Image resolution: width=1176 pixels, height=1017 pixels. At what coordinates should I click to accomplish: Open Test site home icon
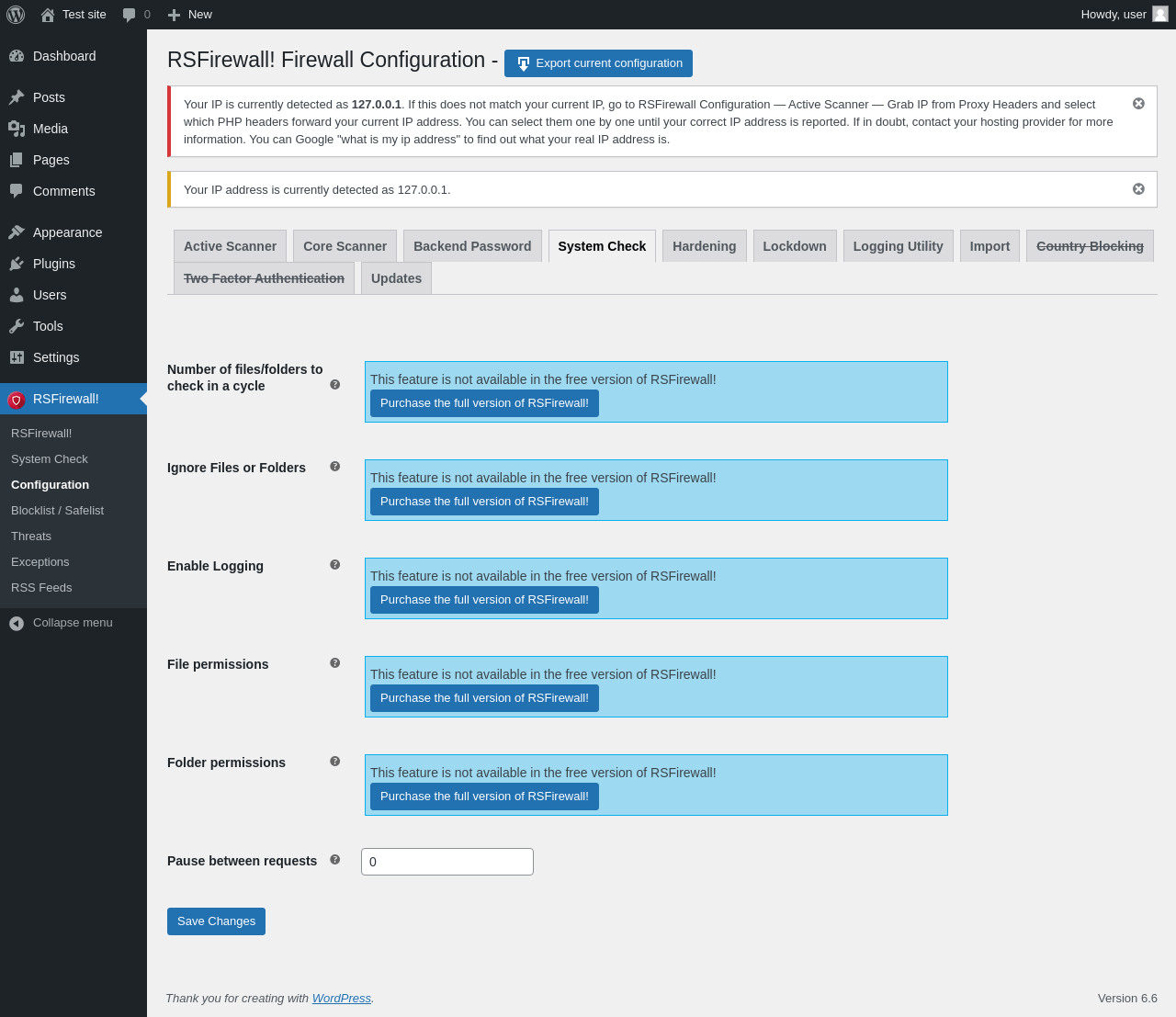(48, 15)
